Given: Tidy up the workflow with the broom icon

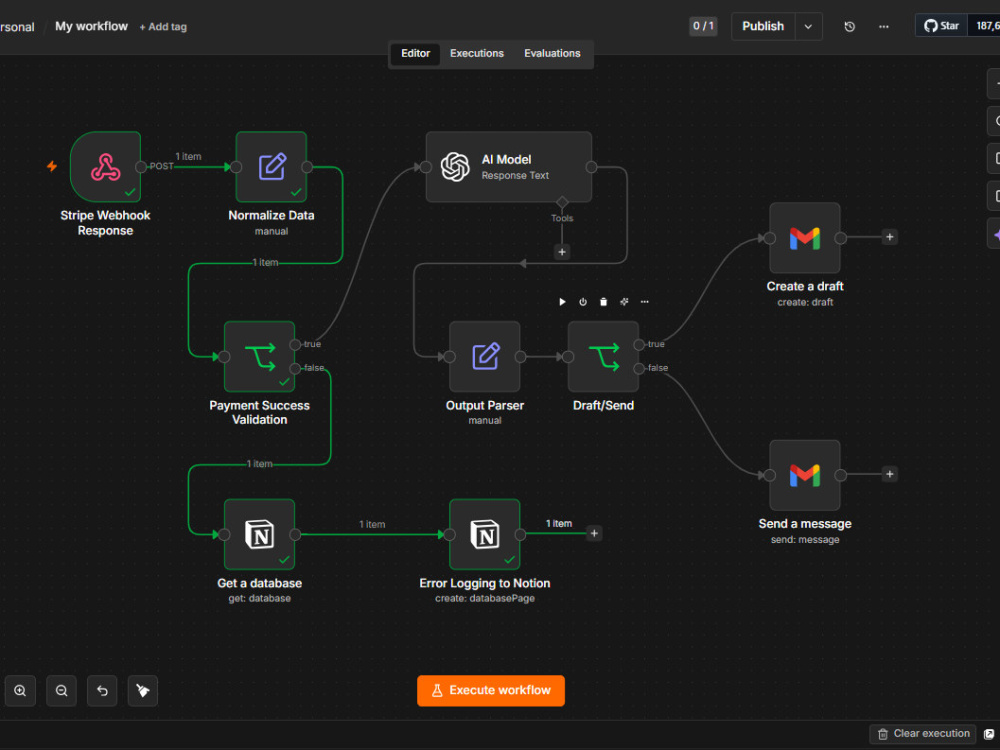Looking at the screenshot, I should [x=143, y=691].
